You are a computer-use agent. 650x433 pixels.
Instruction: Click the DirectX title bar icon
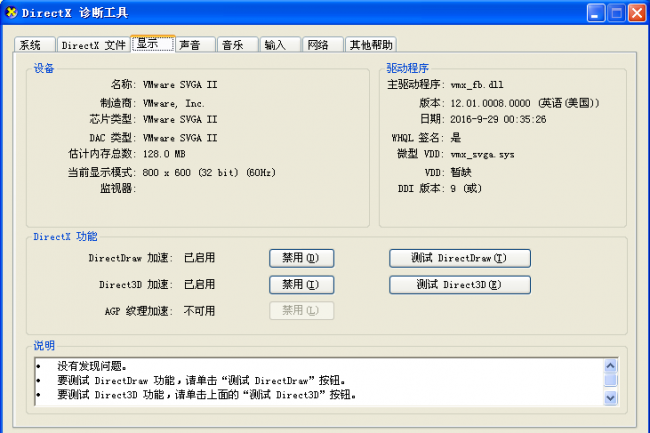click(11, 12)
